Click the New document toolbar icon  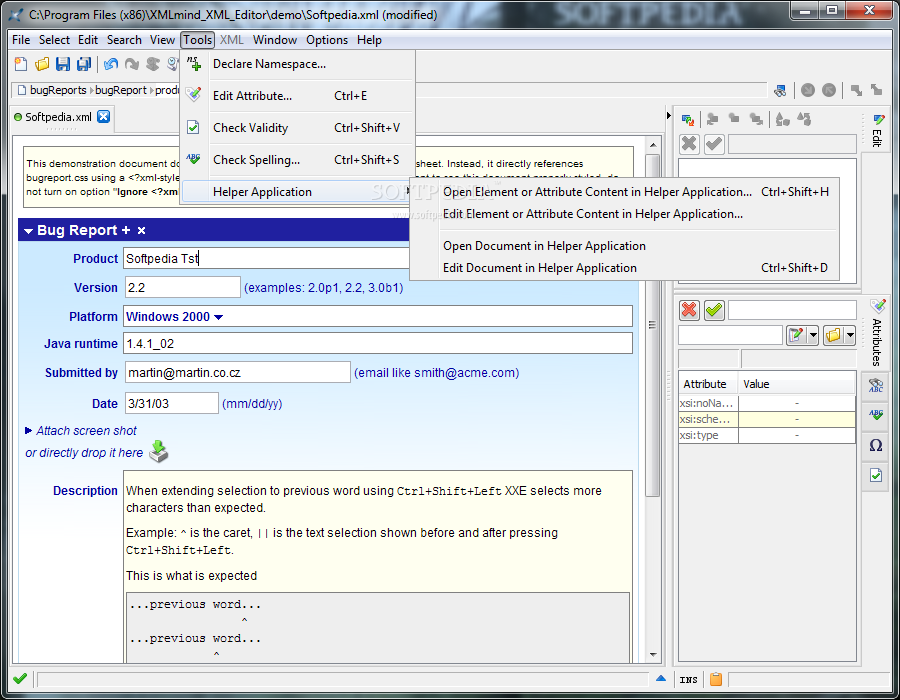pyautogui.click(x=21, y=64)
